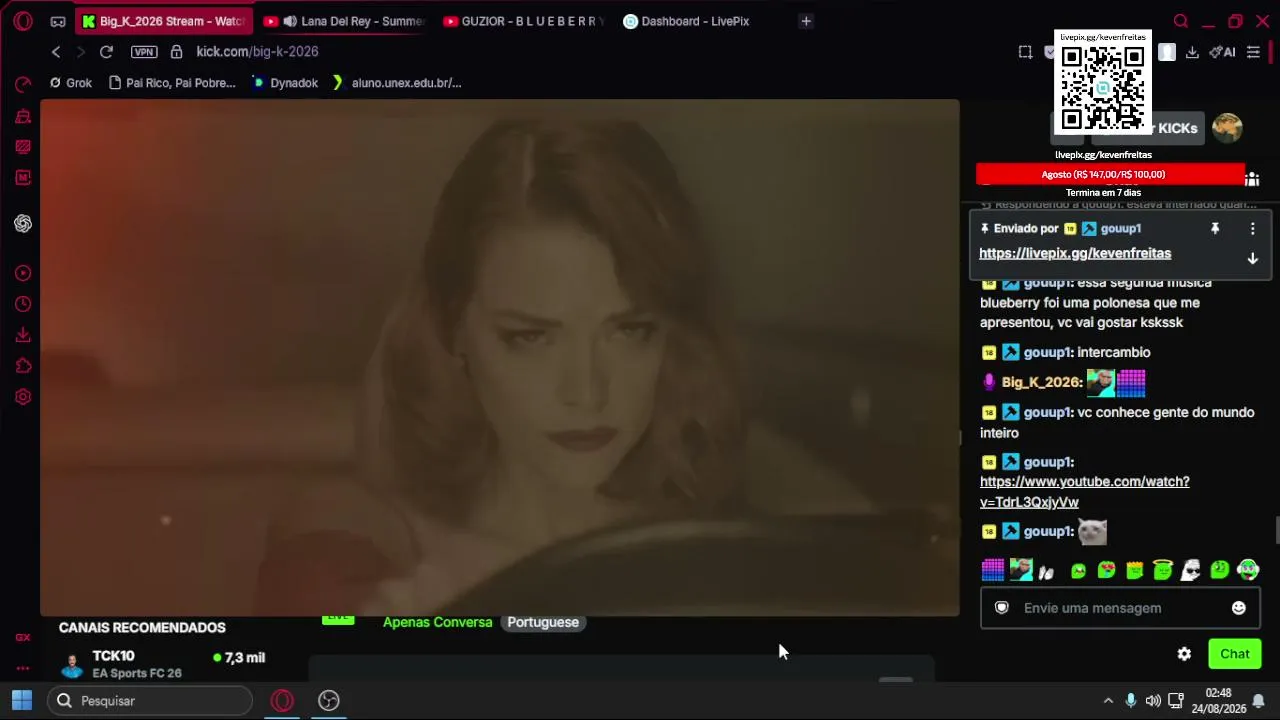Open the sidebar icon above ChatGPT
Viewport: 1280px width, 720px height.
[x=23, y=178]
